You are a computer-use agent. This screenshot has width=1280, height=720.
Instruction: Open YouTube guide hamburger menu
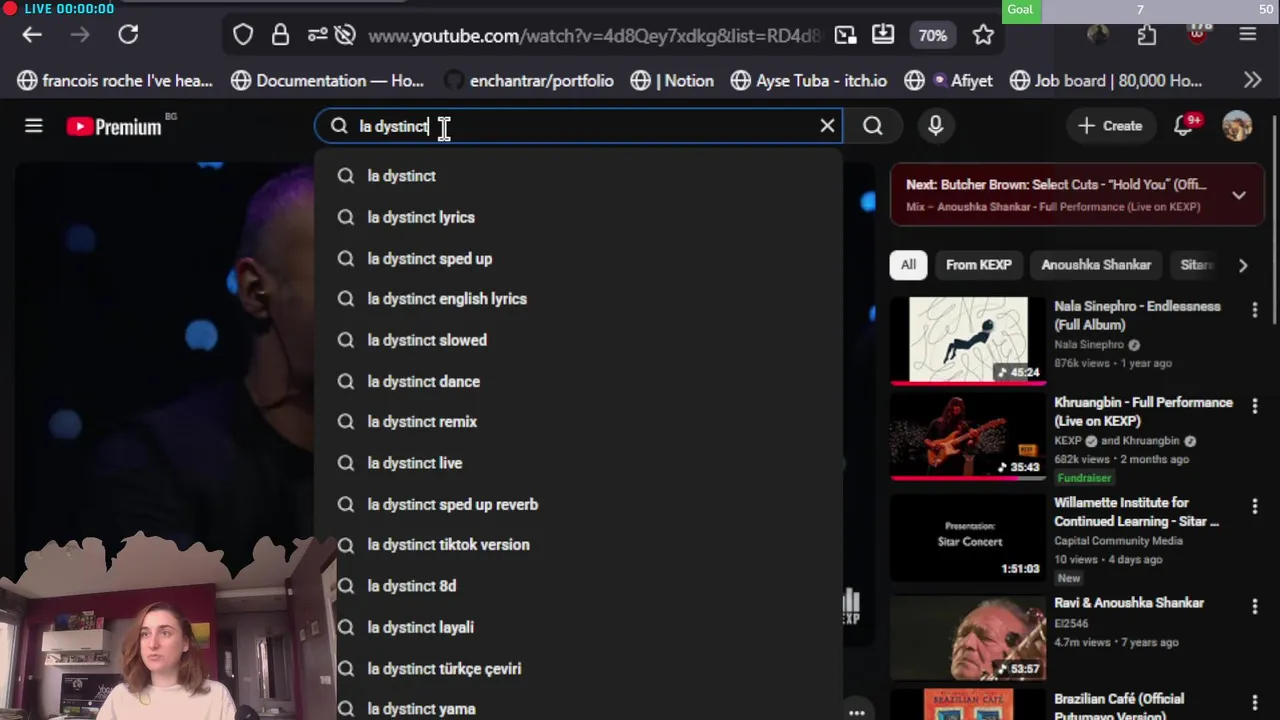(34, 126)
